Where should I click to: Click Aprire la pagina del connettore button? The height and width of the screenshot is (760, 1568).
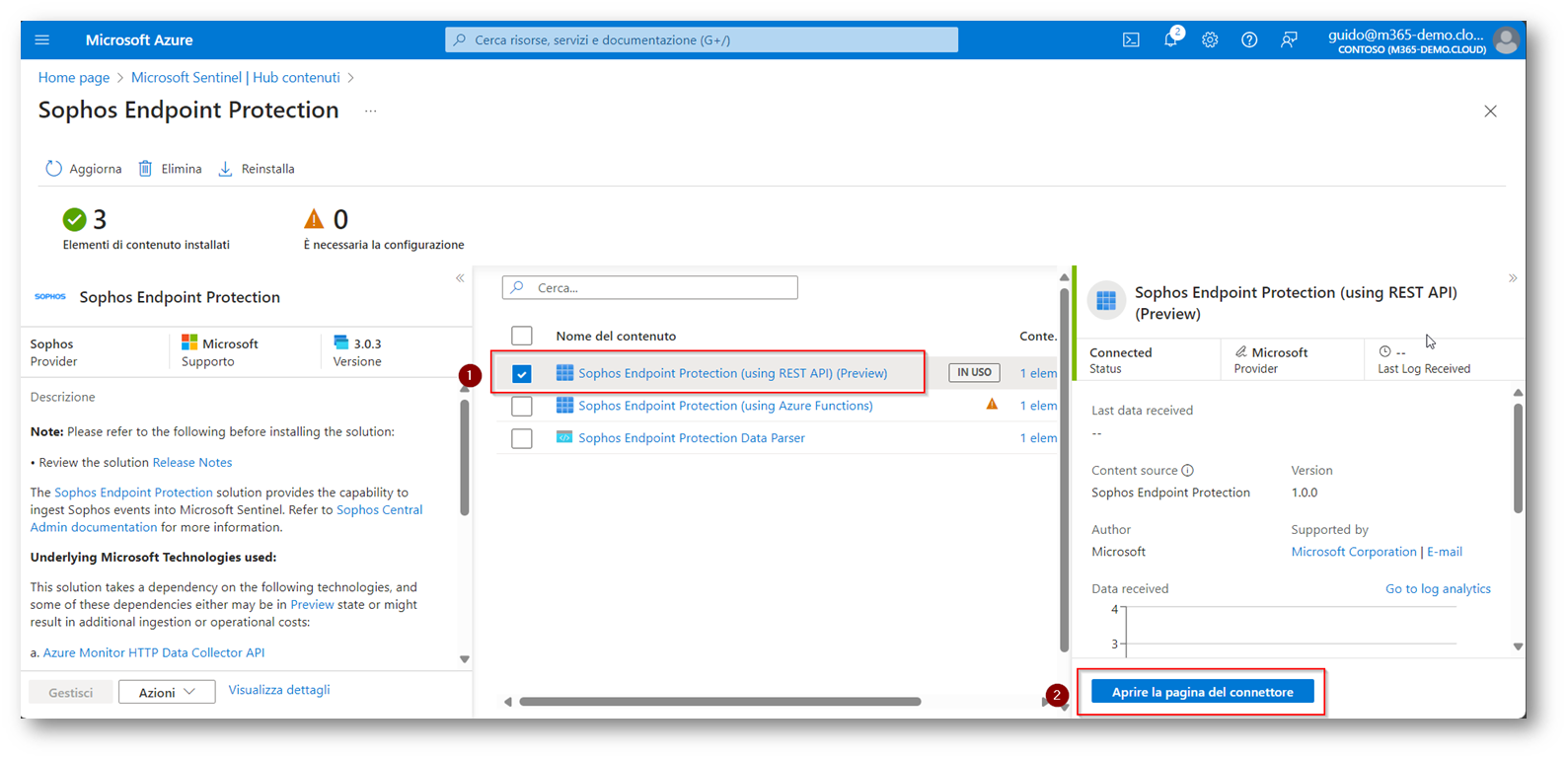1202,692
